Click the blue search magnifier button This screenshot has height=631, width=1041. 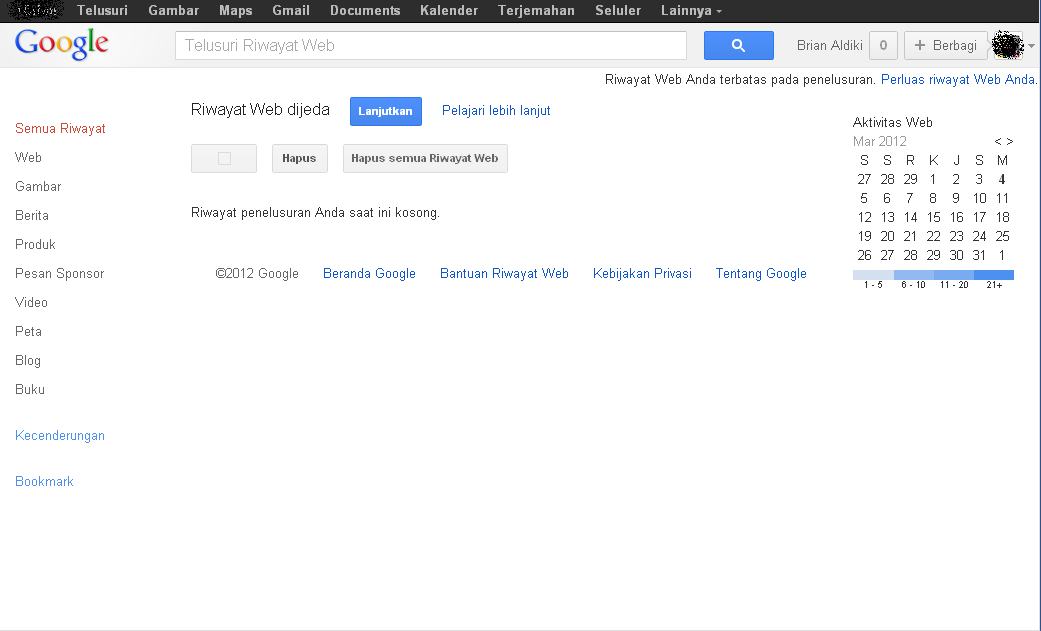738,45
